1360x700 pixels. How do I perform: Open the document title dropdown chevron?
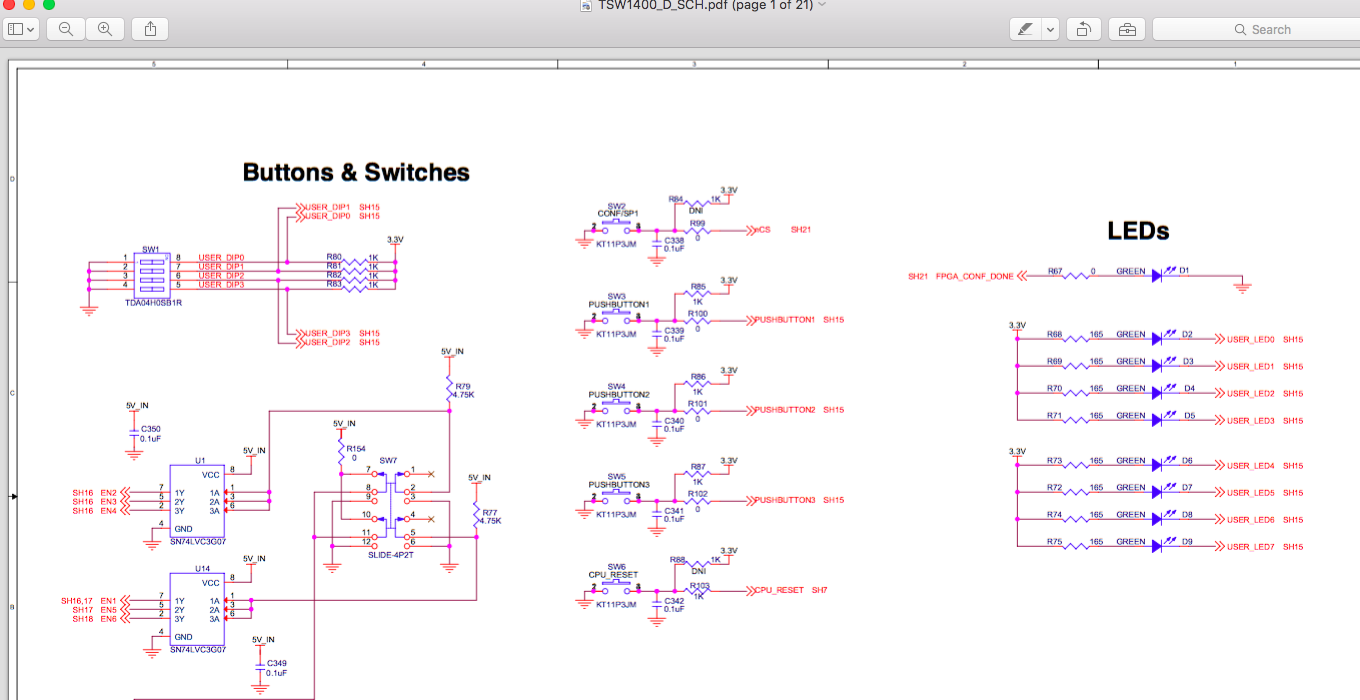click(822, 5)
